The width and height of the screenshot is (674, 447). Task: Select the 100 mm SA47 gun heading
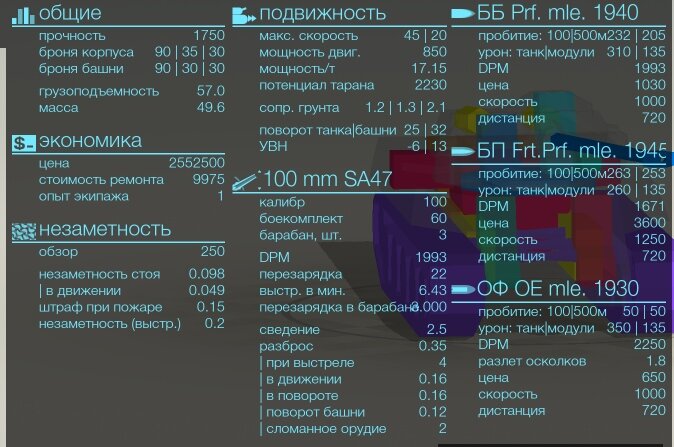pos(328,179)
